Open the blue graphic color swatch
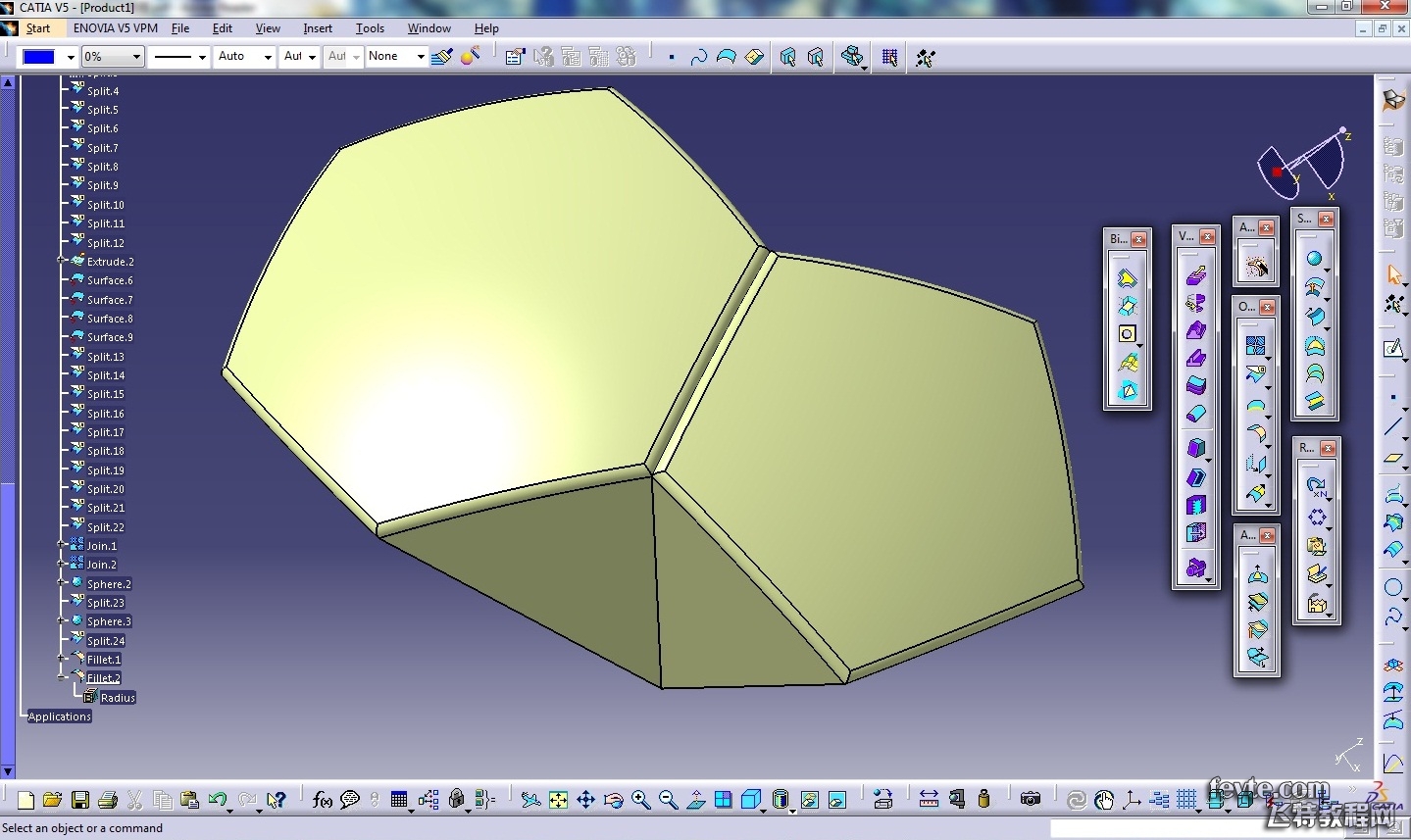 click(38, 57)
